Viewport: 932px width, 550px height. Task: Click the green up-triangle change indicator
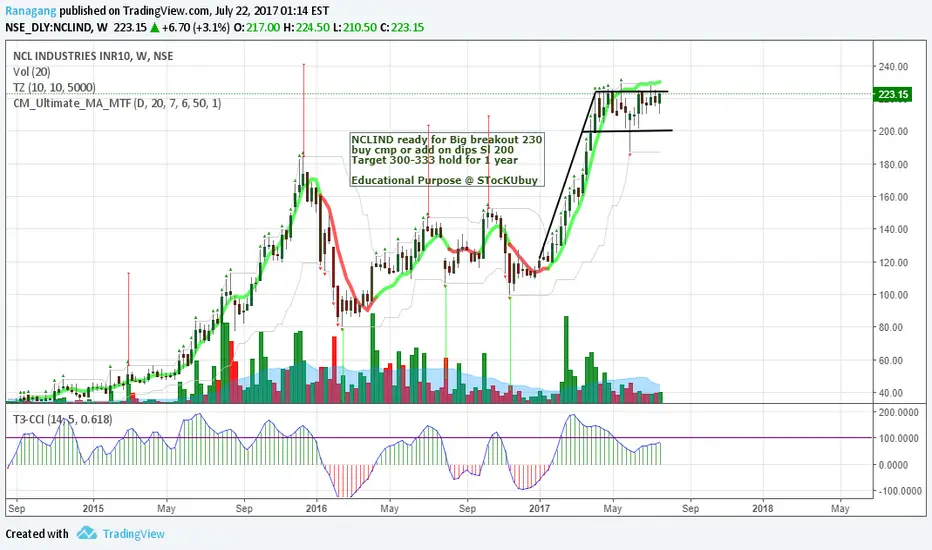(155, 27)
